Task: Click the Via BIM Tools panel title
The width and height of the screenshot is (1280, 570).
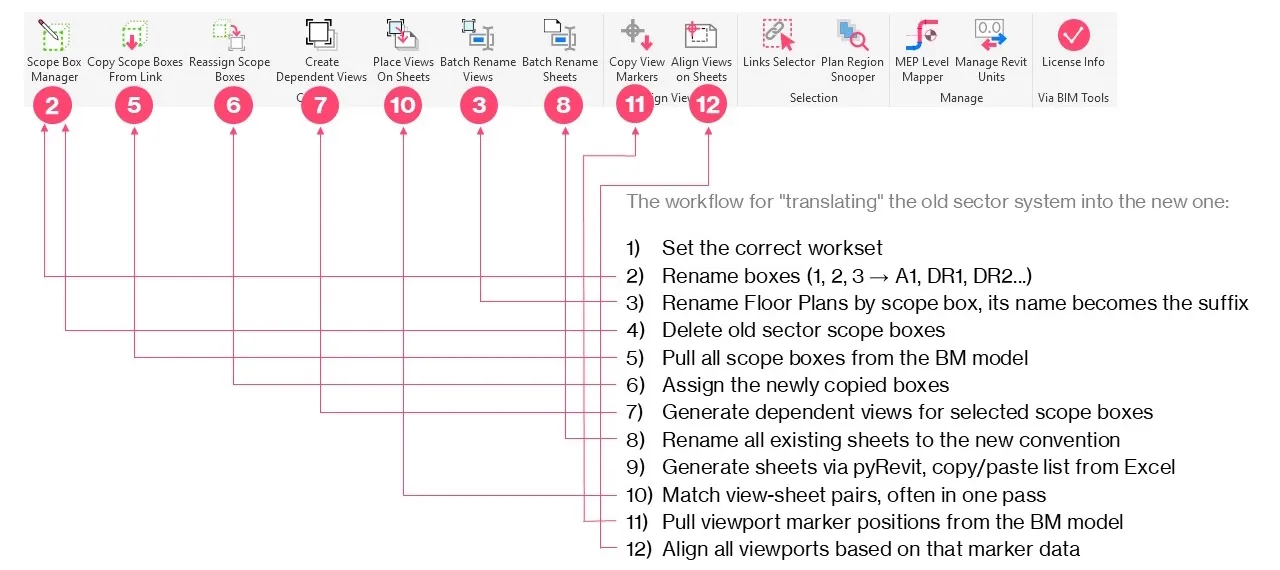Action: tap(1074, 98)
